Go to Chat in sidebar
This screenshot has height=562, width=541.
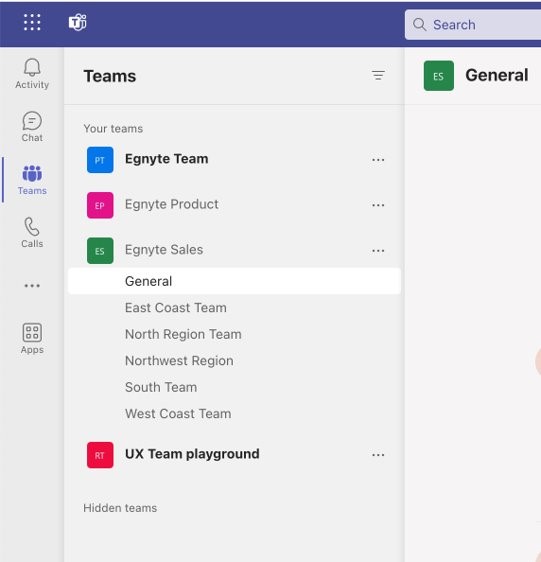[x=32, y=127]
